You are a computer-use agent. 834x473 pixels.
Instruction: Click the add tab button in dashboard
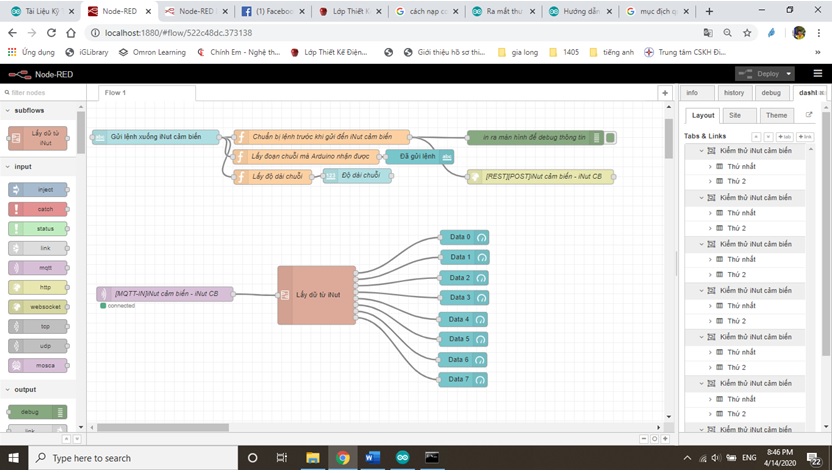click(x=783, y=136)
